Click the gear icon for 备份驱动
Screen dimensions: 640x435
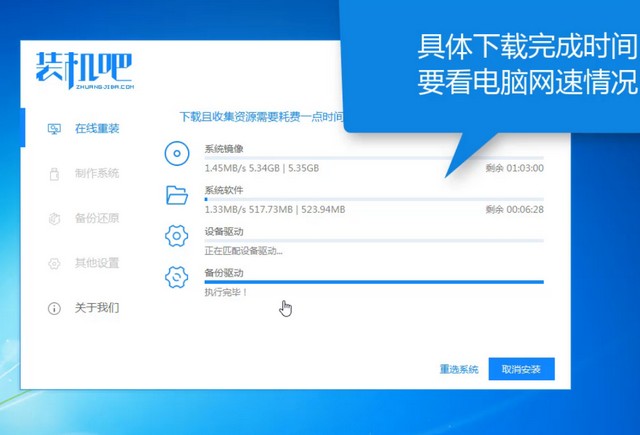177,277
